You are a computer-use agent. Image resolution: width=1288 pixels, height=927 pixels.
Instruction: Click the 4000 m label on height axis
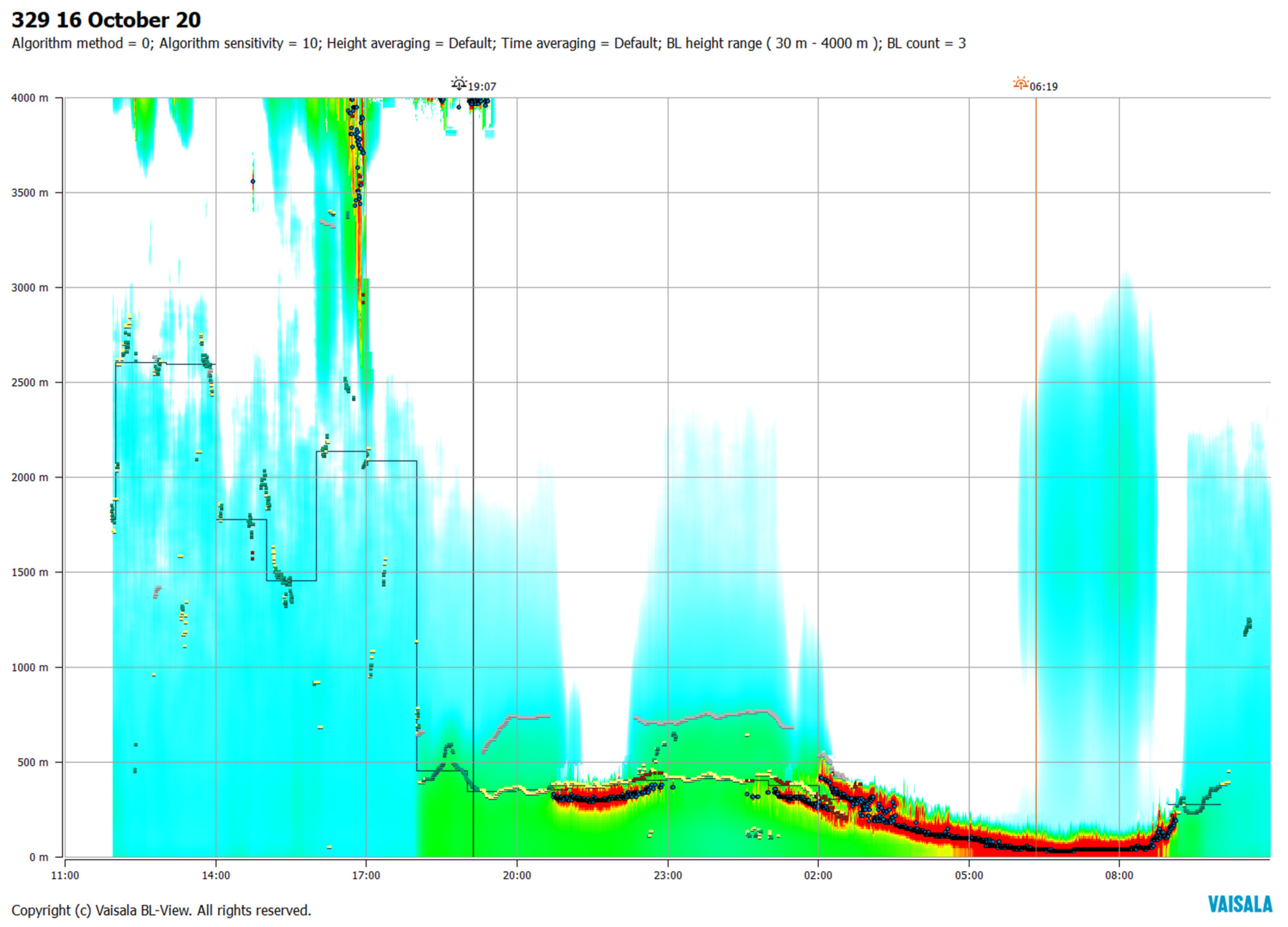(x=29, y=98)
